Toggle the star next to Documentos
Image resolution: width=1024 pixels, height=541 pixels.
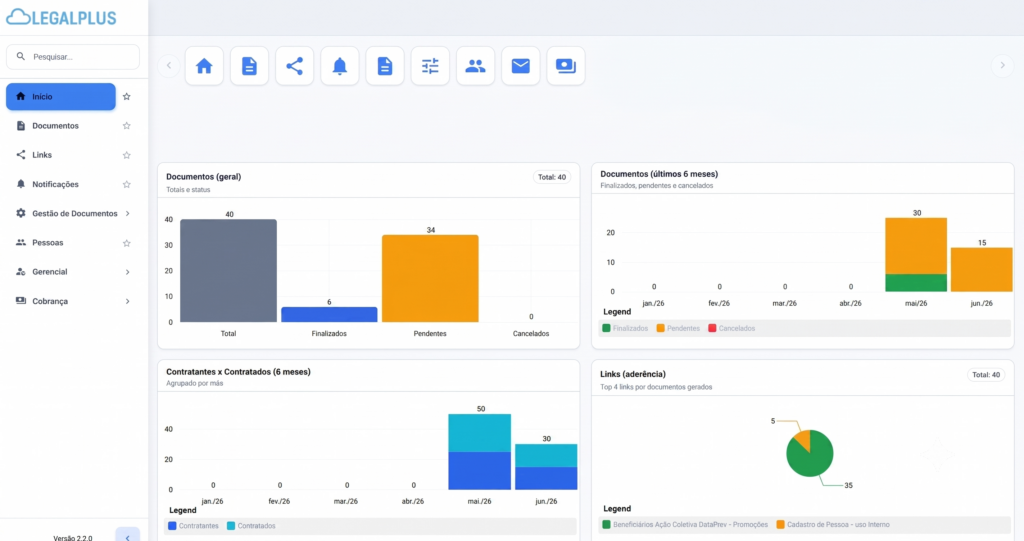pos(127,125)
